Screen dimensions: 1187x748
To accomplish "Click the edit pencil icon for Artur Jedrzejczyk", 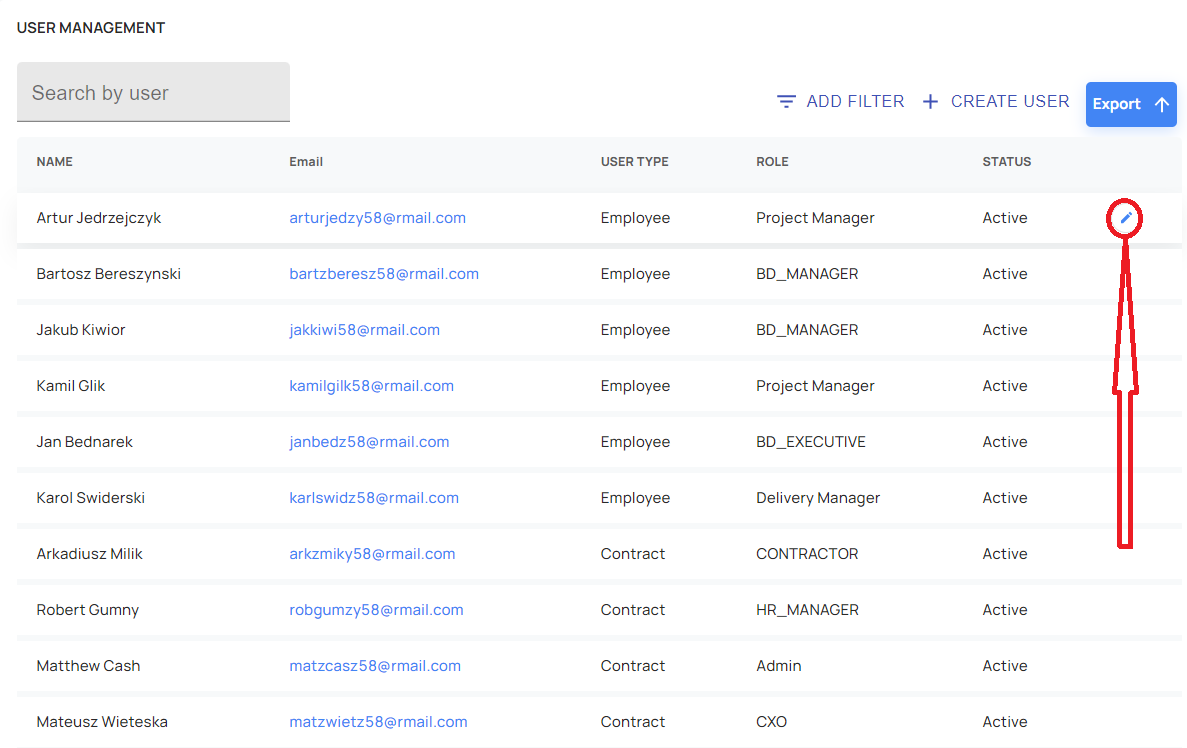I will (1126, 218).
